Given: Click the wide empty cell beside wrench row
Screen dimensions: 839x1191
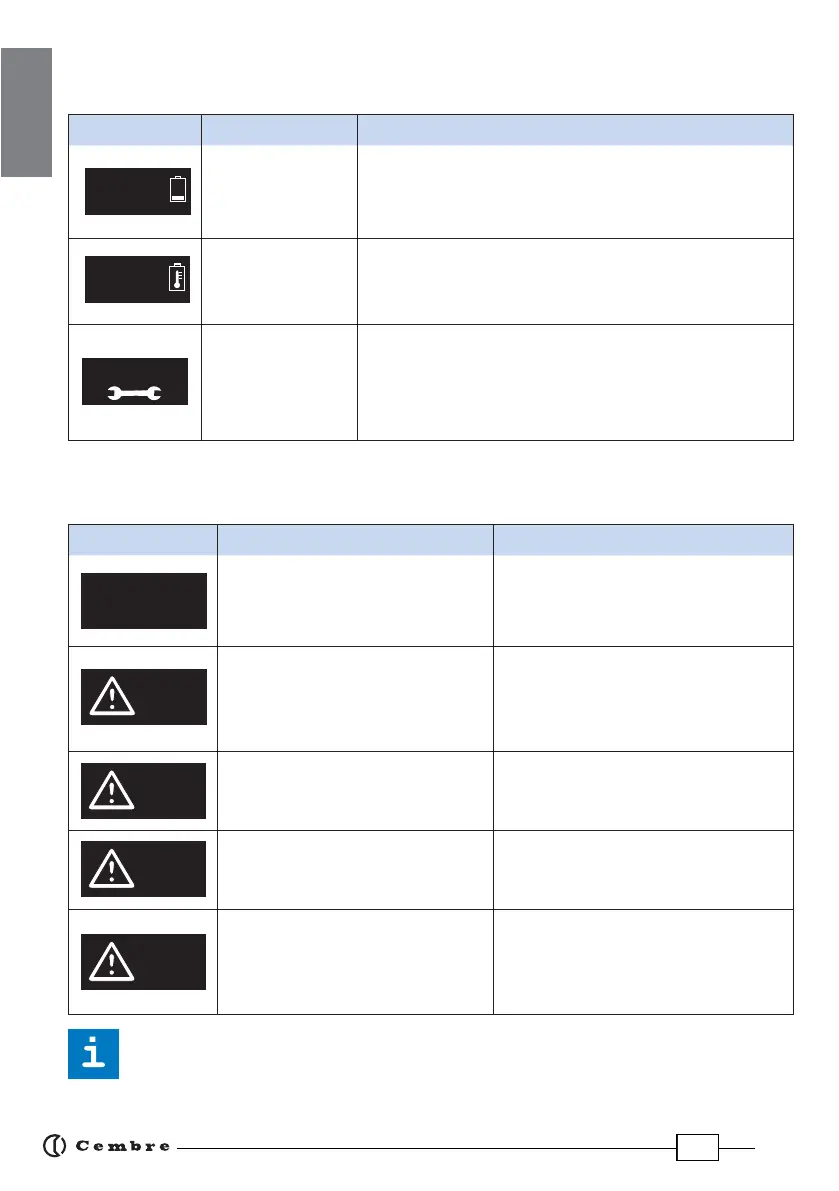Looking at the screenshot, I should point(575,382).
